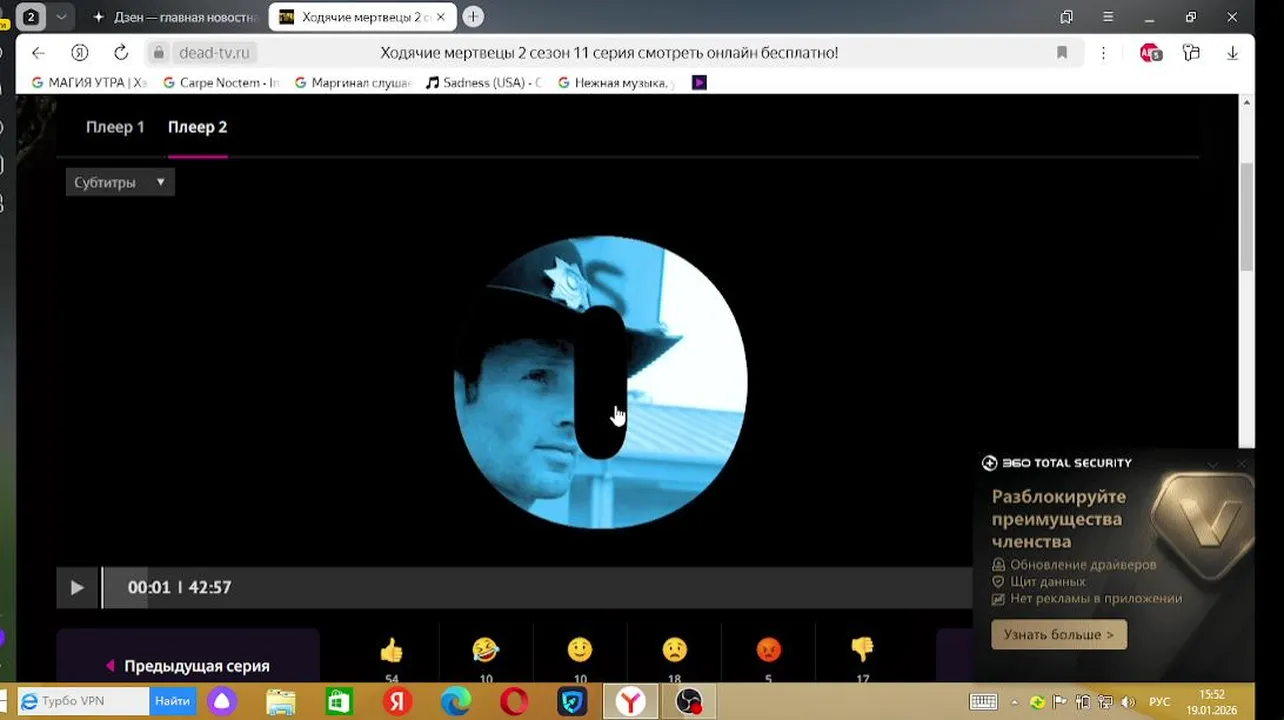Open File Explorer from the taskbar
Image resolution: width=1284 pixels, height=720 pixels.
point(281,702)
